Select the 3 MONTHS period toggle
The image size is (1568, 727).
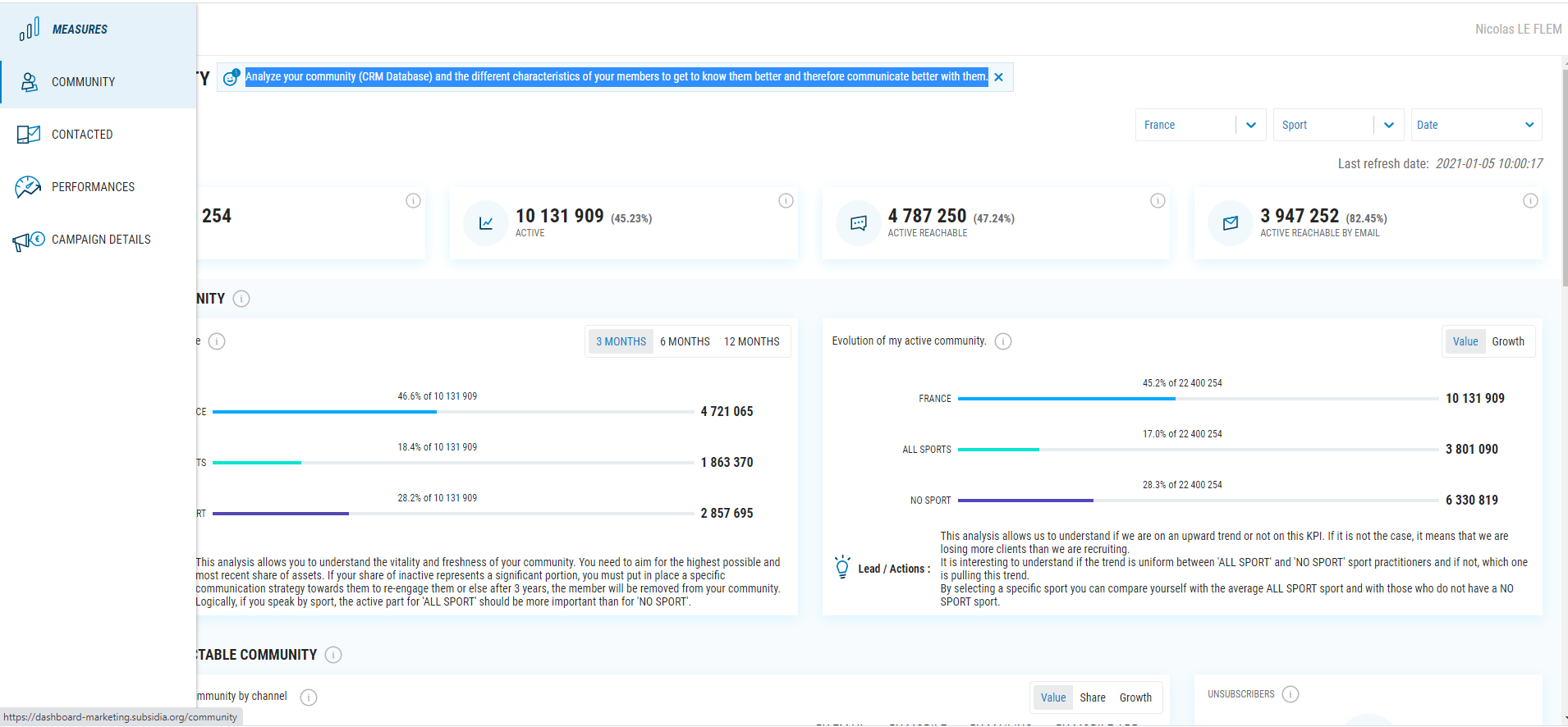tap(621, 342)
